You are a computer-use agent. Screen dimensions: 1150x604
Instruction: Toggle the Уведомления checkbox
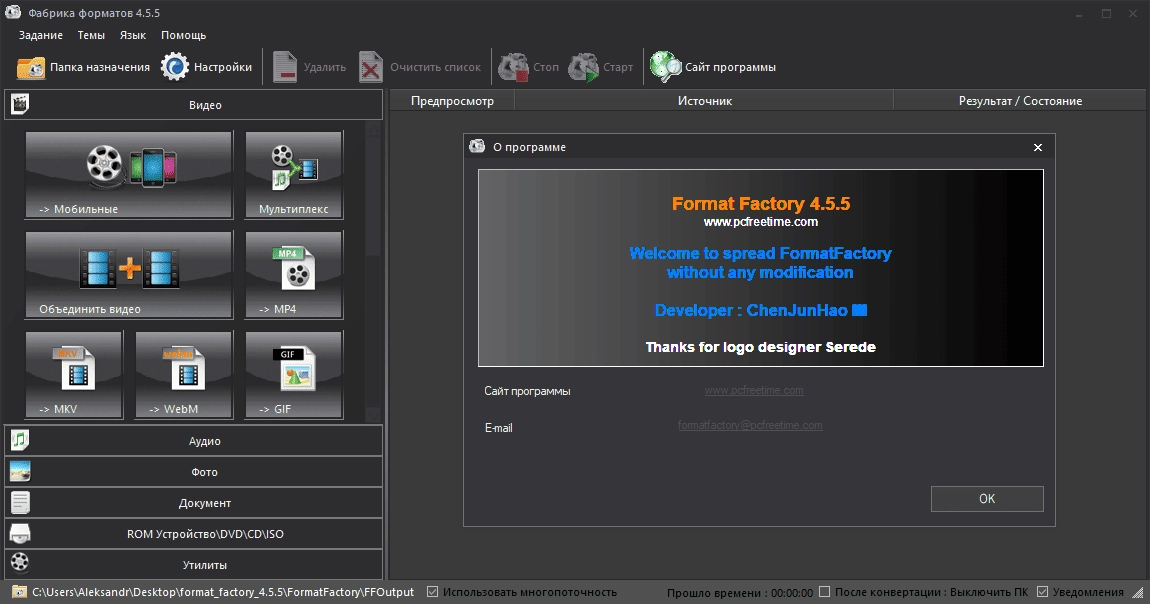[x=1042, y=592]
